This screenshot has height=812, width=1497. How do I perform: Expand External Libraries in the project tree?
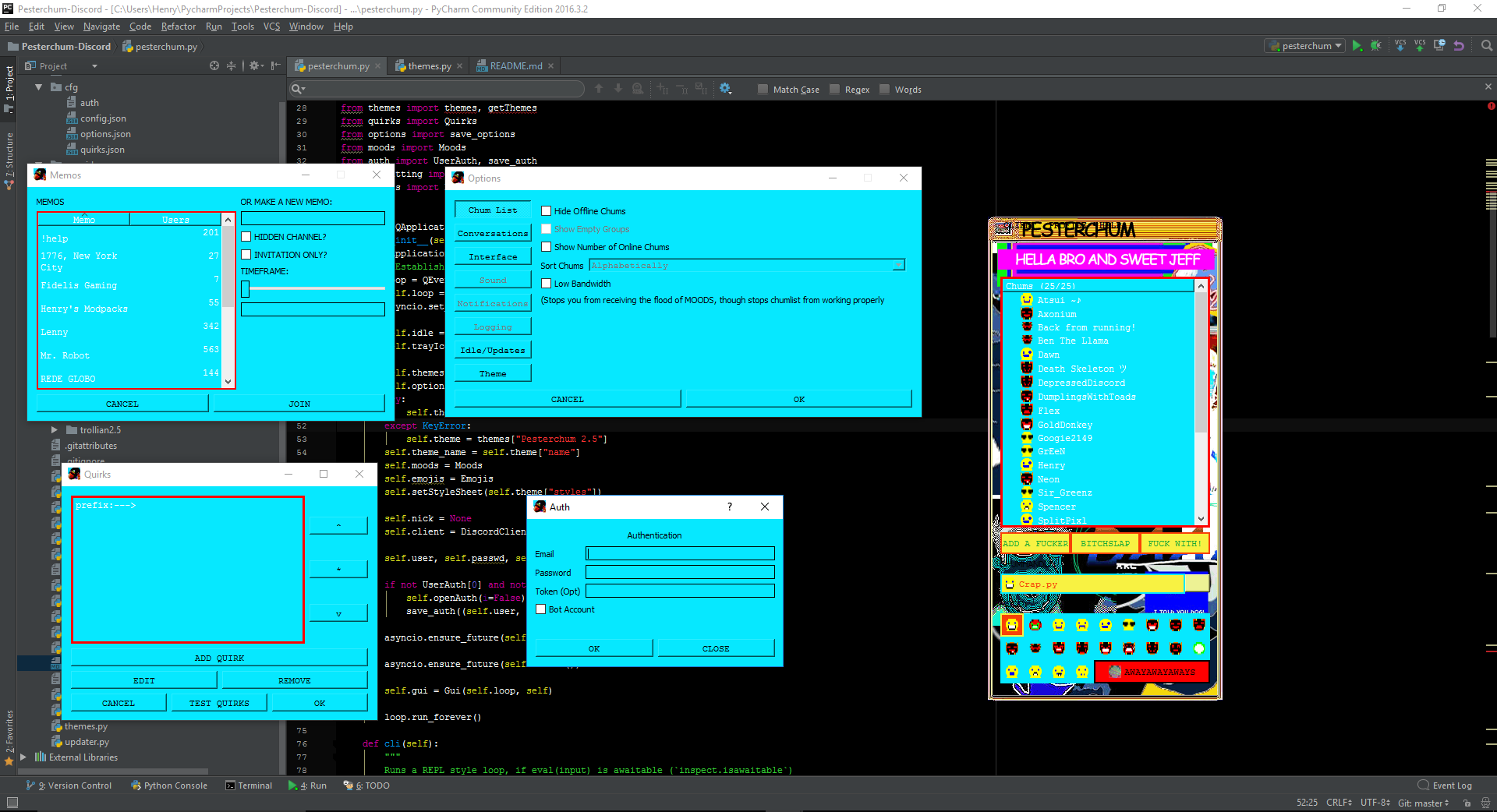click(x=23, y=757)
